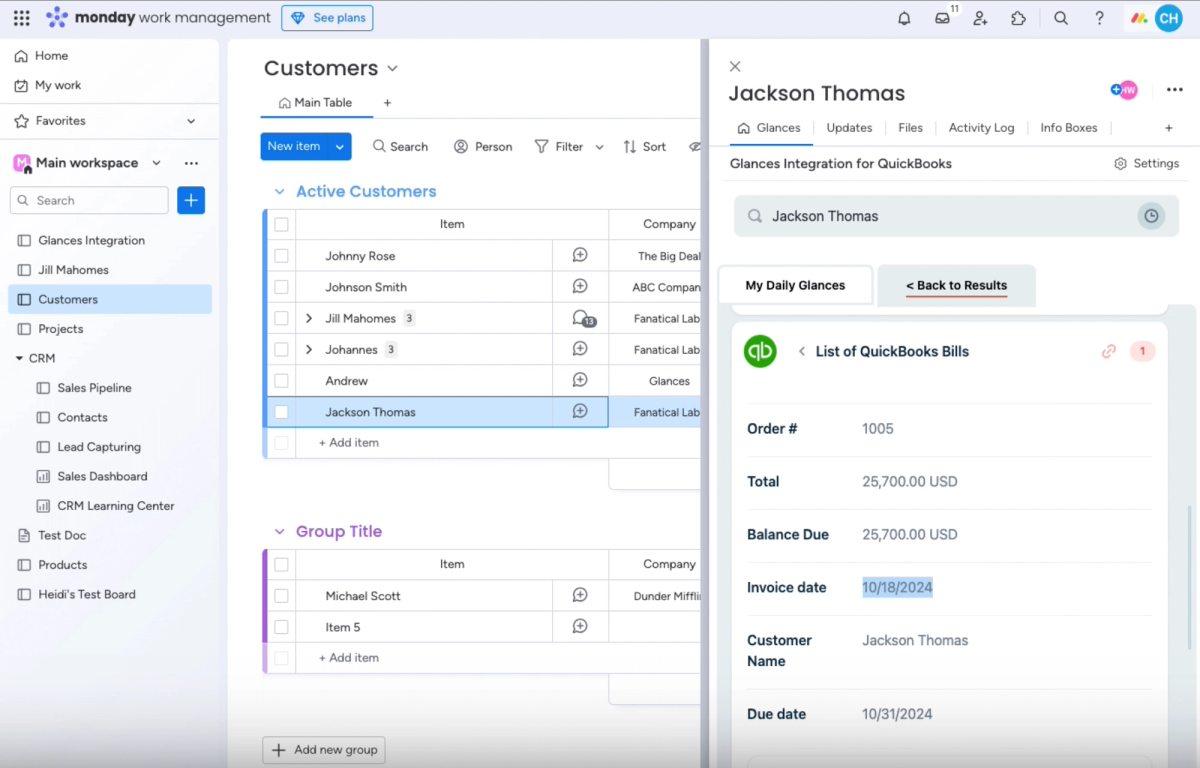1200x768 pixels.
Task: Click Back to Results
Action: 956,285
